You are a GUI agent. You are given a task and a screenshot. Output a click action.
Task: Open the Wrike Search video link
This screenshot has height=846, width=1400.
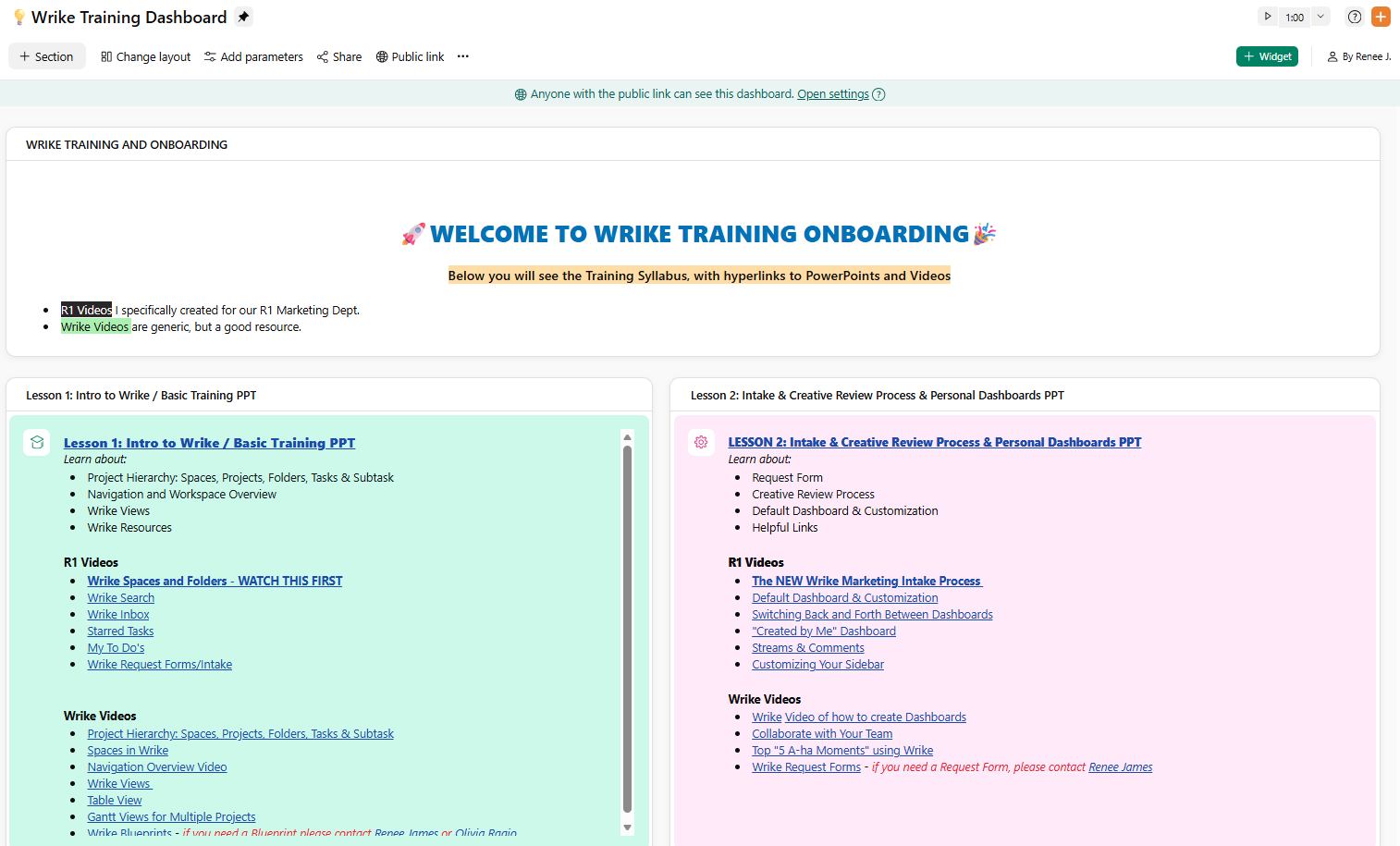tap(121, 598)
